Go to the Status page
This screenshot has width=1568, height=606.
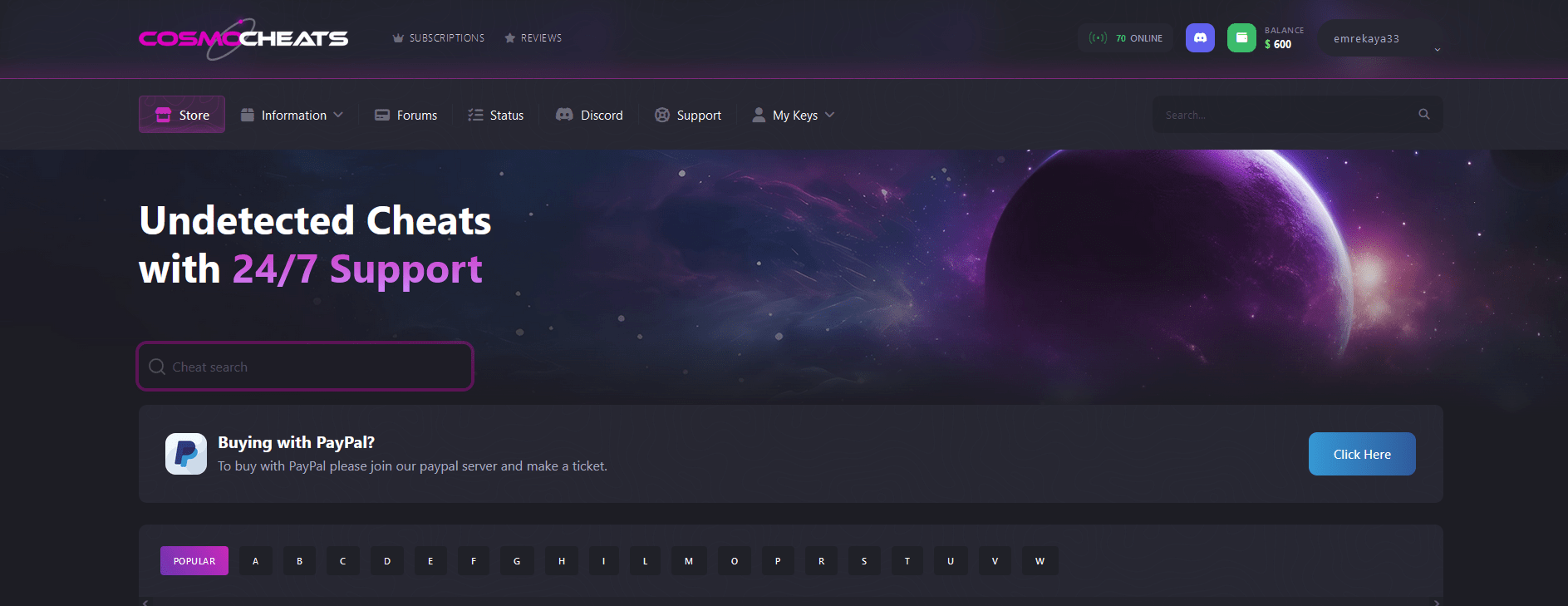[495, 115]
